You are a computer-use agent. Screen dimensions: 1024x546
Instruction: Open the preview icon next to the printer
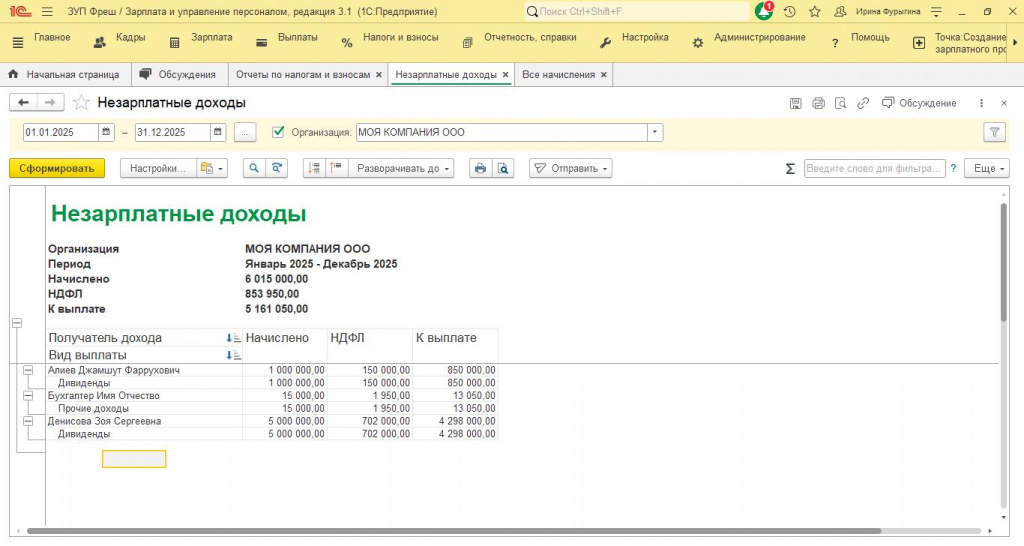click(840, 103)
